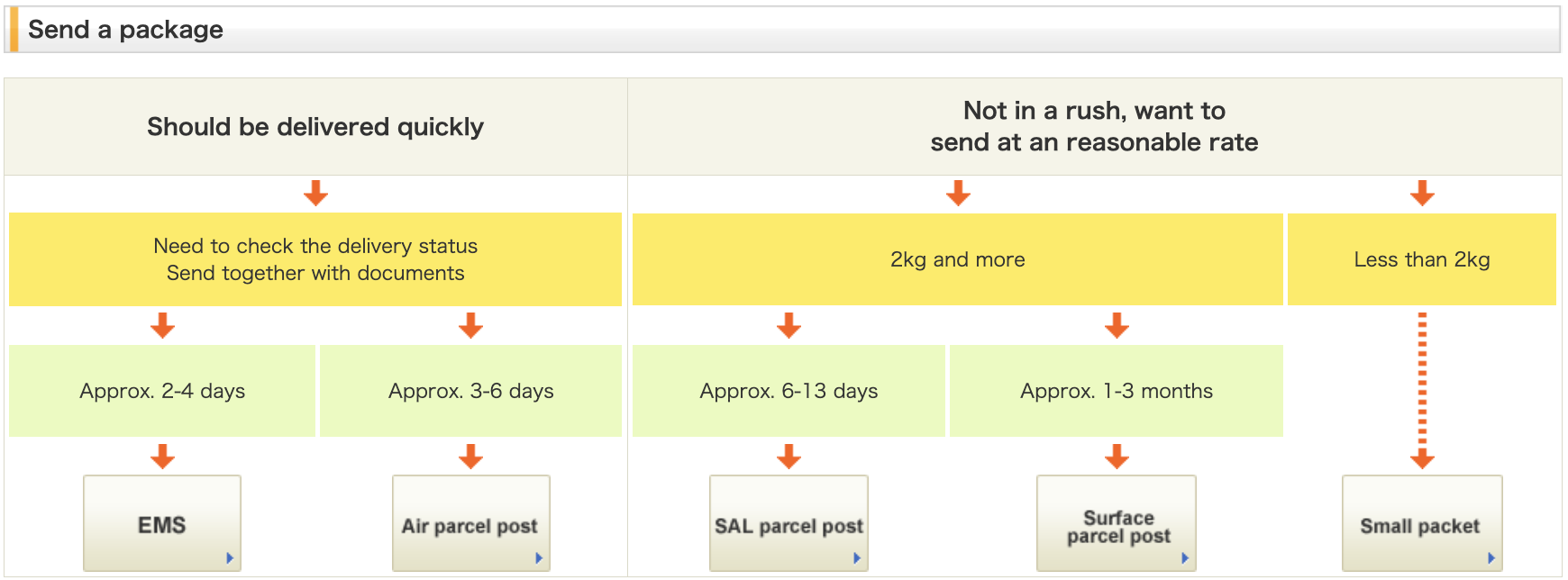Open the SAL parcel post service page
The width and height of the screenshot is (1568, 580).
tap(789, 523)
